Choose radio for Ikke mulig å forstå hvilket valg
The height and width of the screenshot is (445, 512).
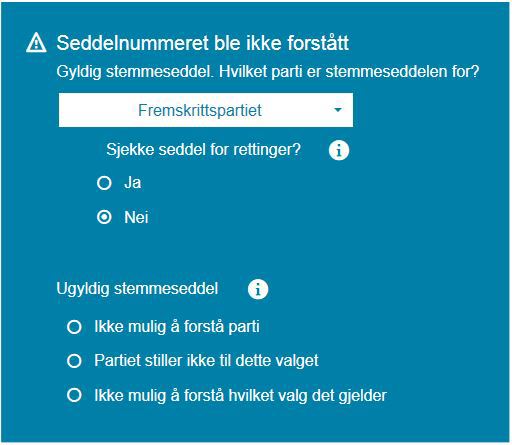click(x=74, y=395)
